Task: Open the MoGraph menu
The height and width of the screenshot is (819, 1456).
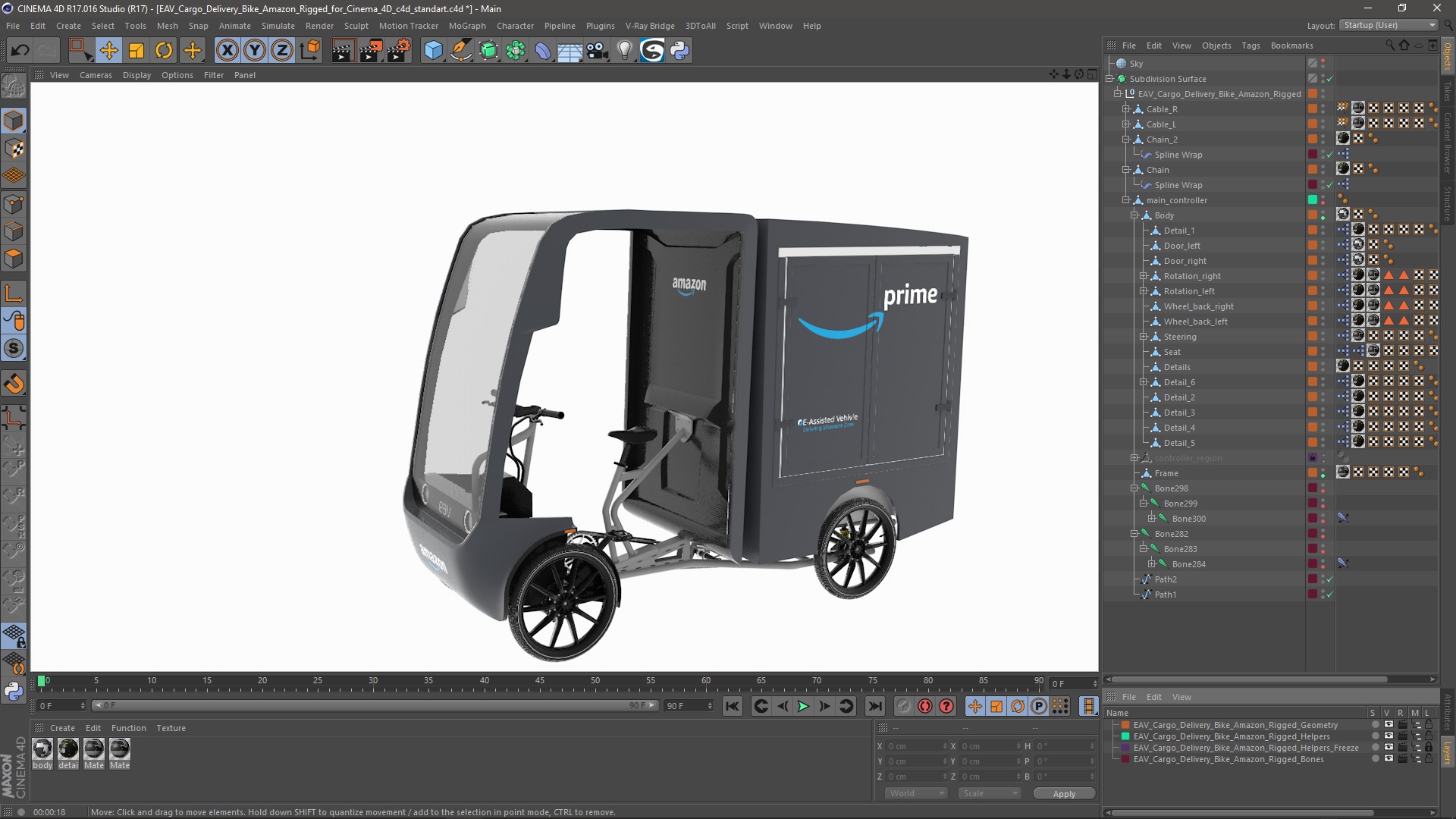Action: (x=466, y=26)
